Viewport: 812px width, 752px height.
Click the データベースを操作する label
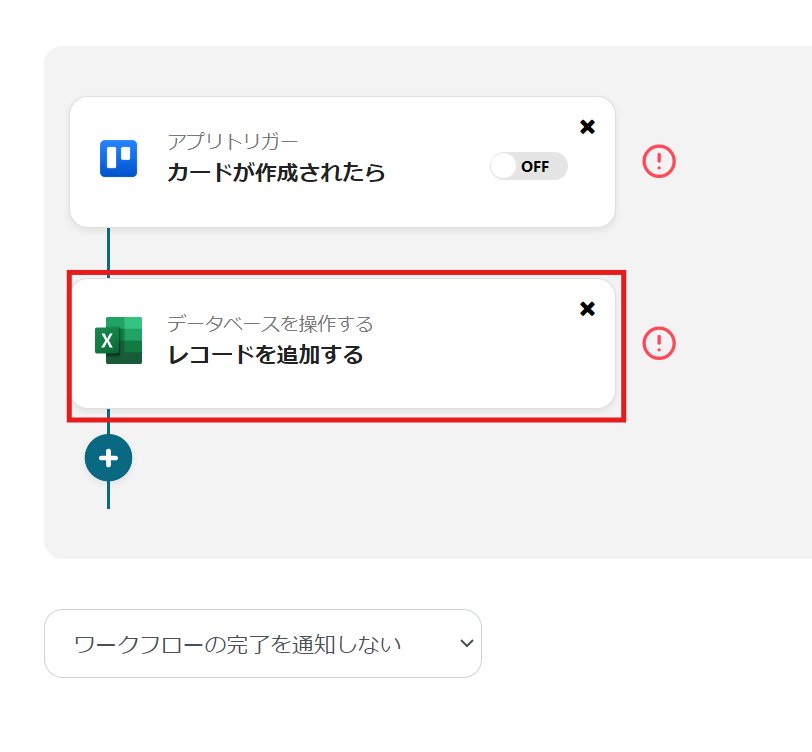click(x=270, y=323)
